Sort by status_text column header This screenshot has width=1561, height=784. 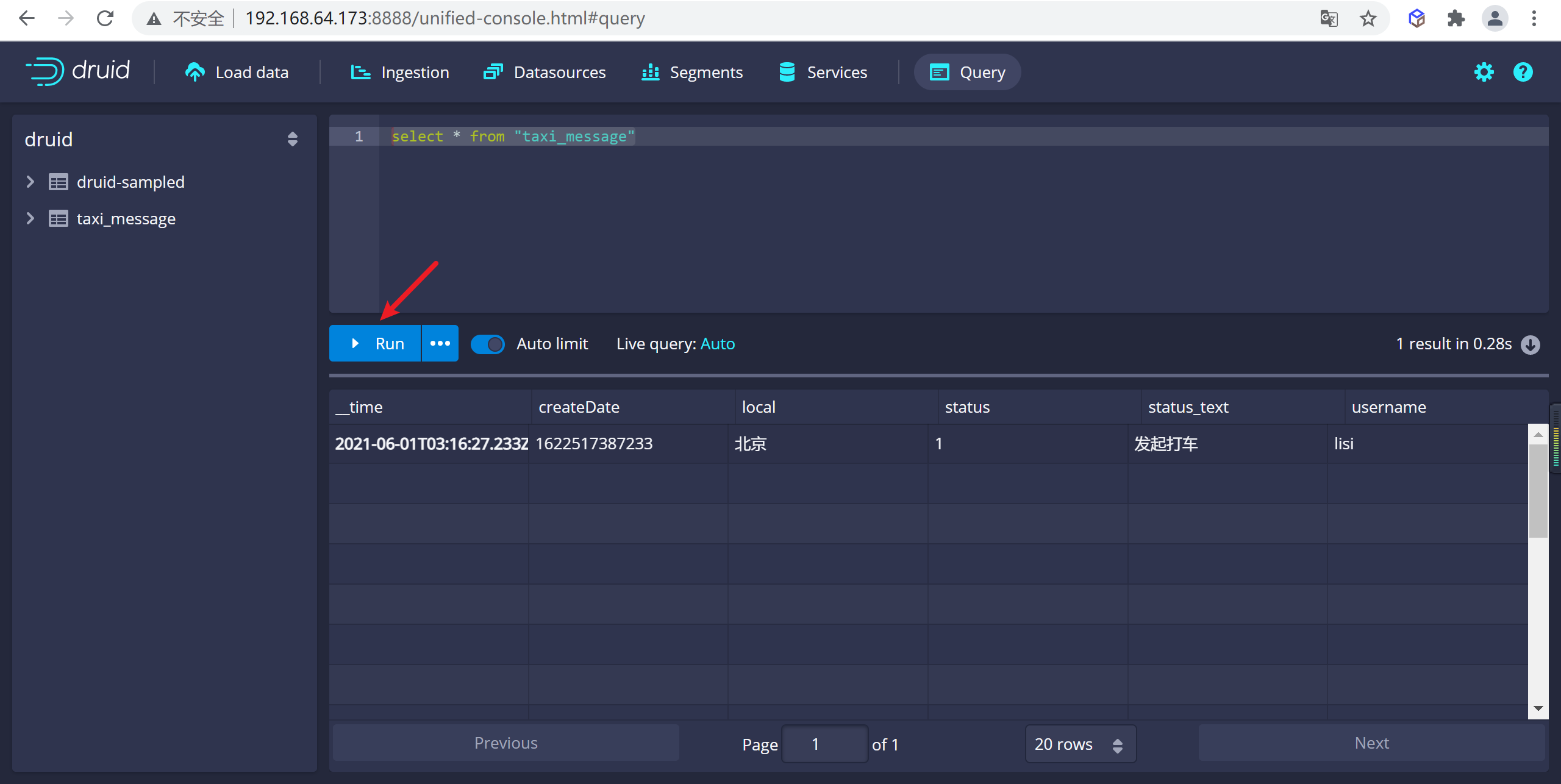click(x=1243, y=407)
